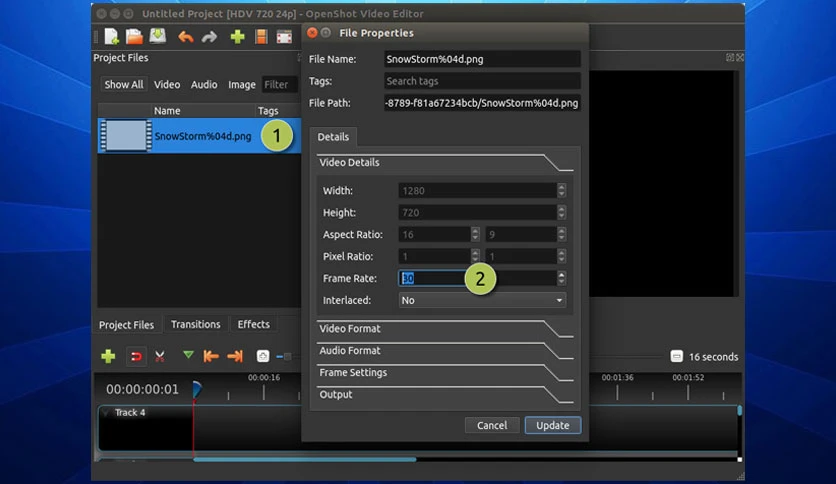Expand the Audio Format section
Screen dimensions: 836x484
coord(445,351)
